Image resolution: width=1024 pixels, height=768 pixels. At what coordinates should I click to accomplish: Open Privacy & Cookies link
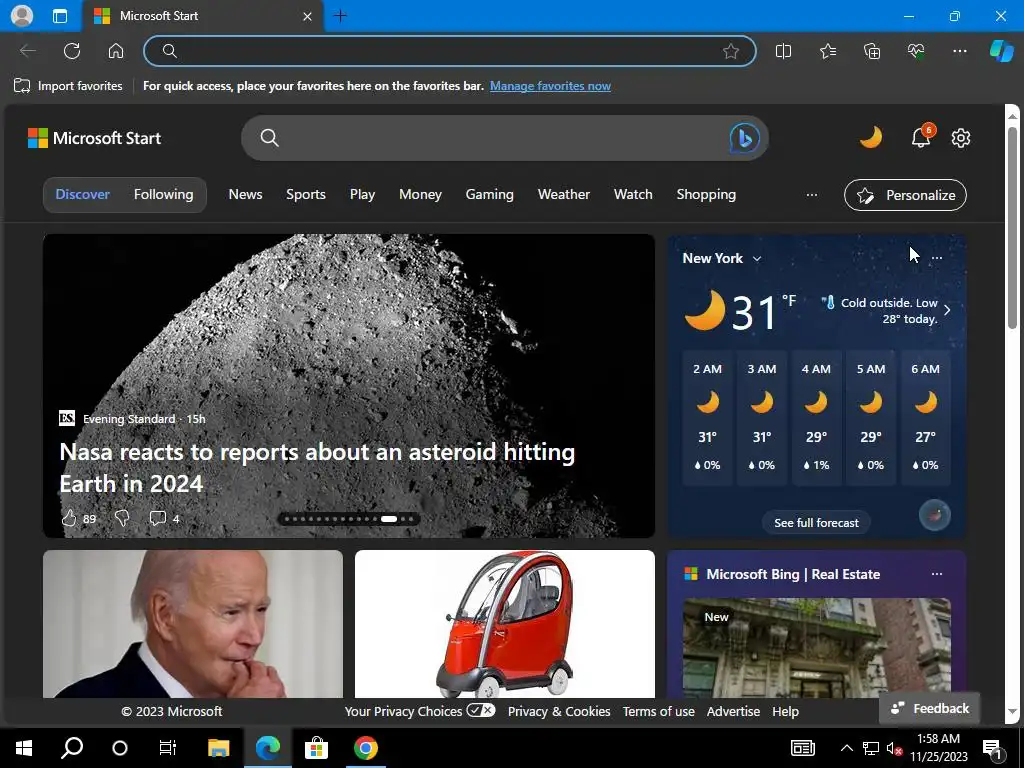coord(559,711)
